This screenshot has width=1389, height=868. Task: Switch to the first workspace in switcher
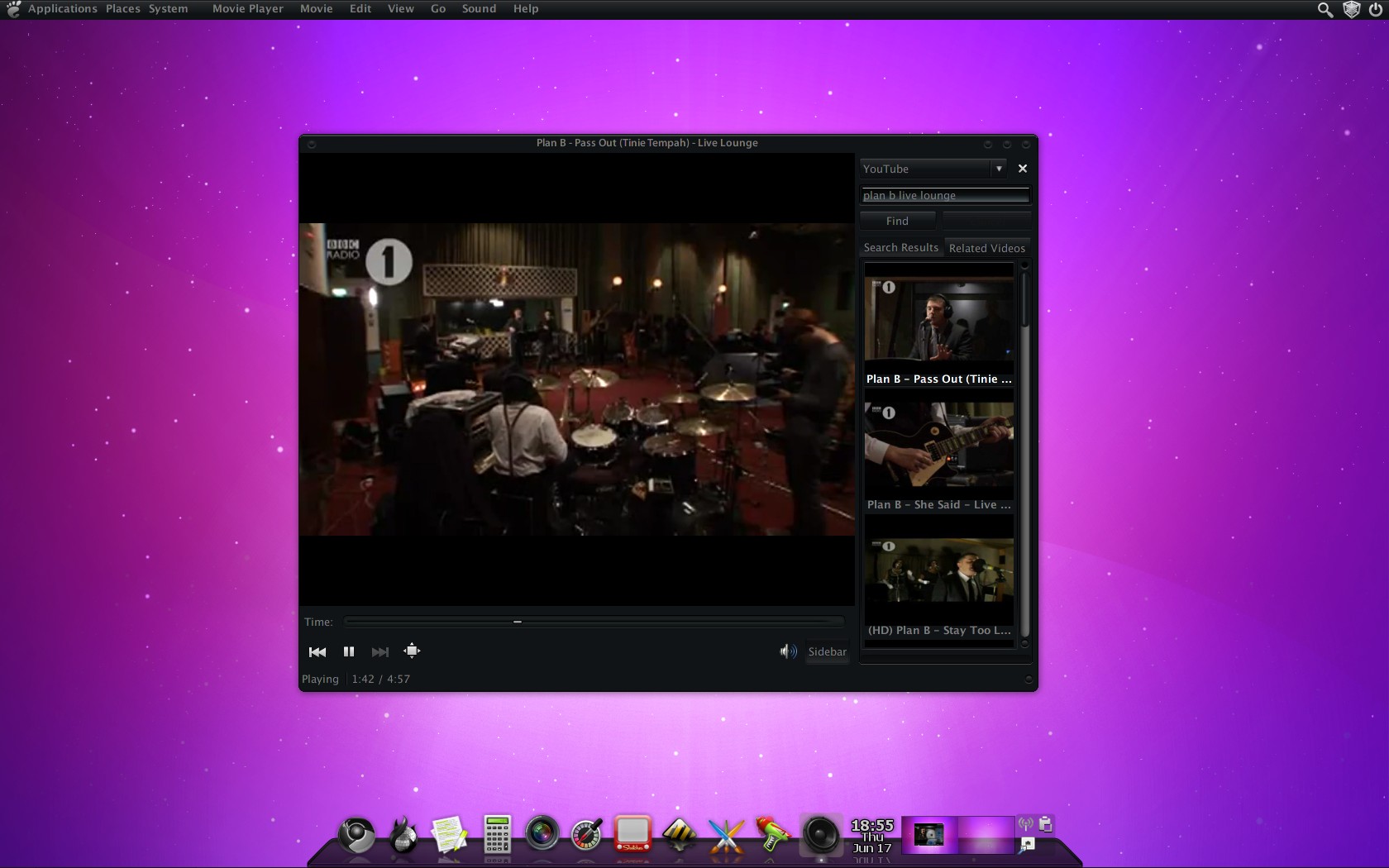tap(929, 835)
